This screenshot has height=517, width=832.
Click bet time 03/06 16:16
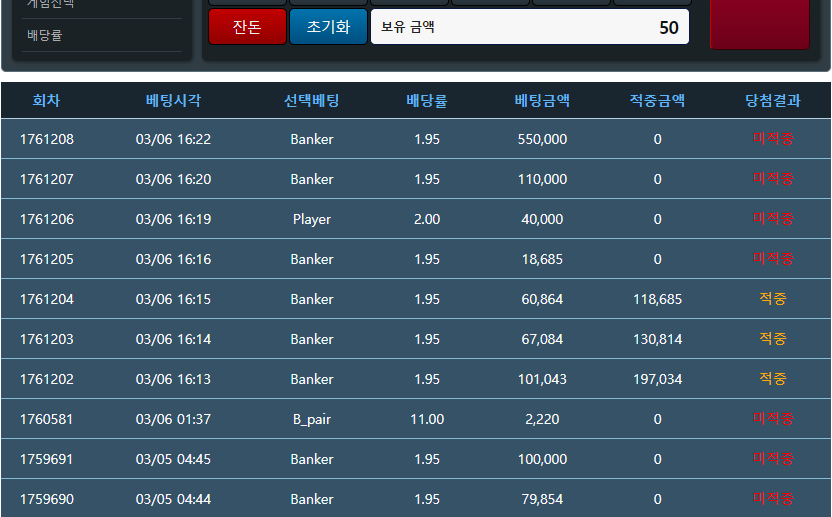coord(174,259)
